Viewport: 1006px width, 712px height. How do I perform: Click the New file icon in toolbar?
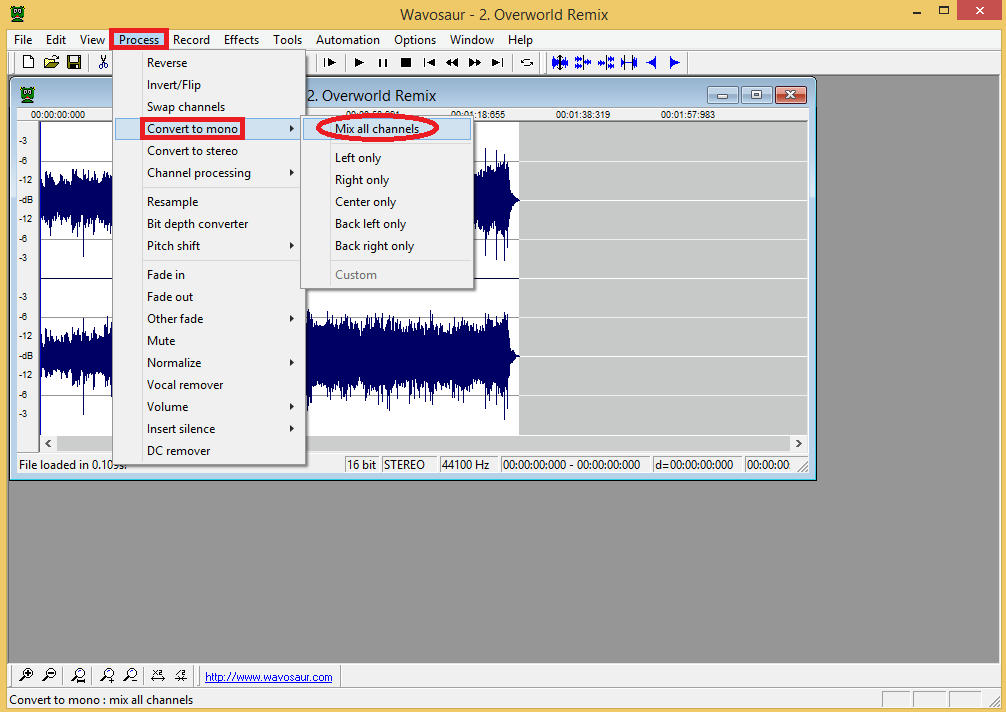(x=29, y=63)
